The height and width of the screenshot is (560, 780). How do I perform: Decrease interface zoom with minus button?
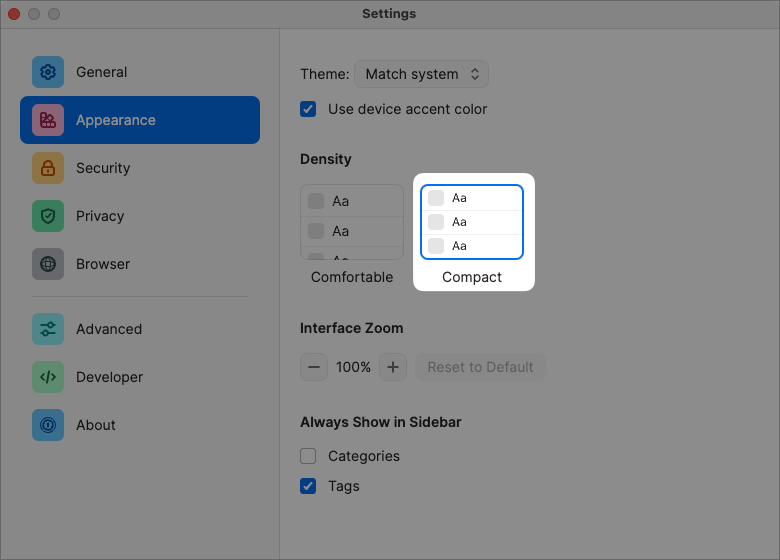pos(314,367)
